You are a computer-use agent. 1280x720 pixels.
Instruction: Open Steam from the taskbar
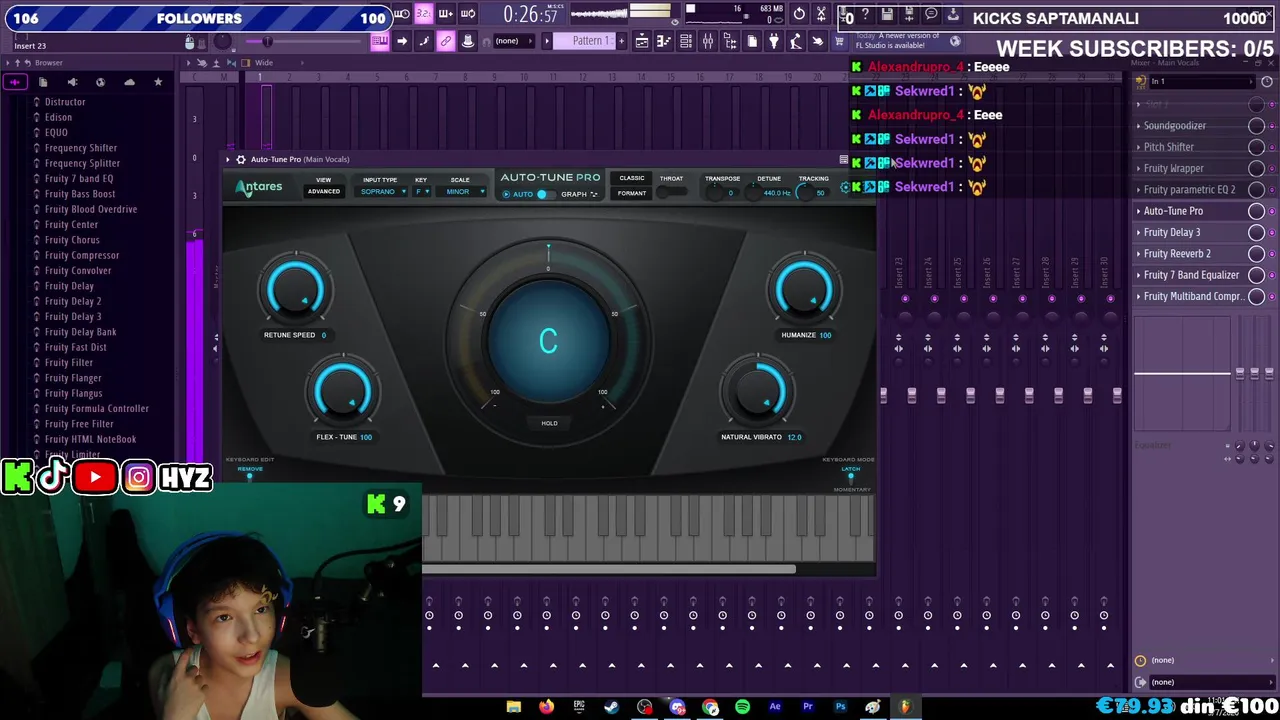coord(611,707)
